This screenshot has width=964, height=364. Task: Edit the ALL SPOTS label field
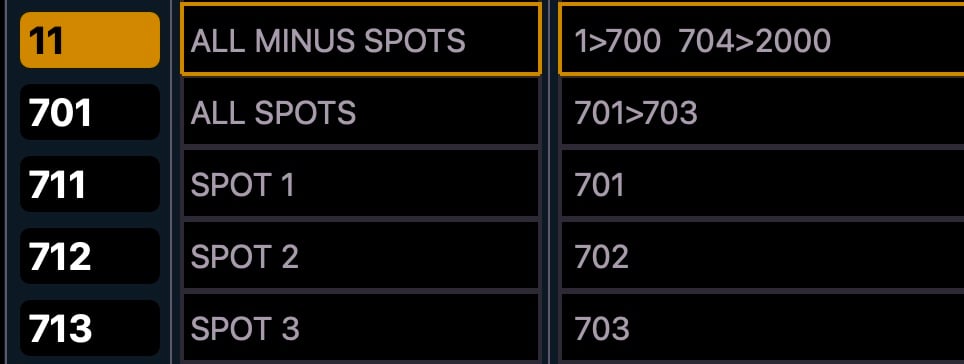[361, 112]
